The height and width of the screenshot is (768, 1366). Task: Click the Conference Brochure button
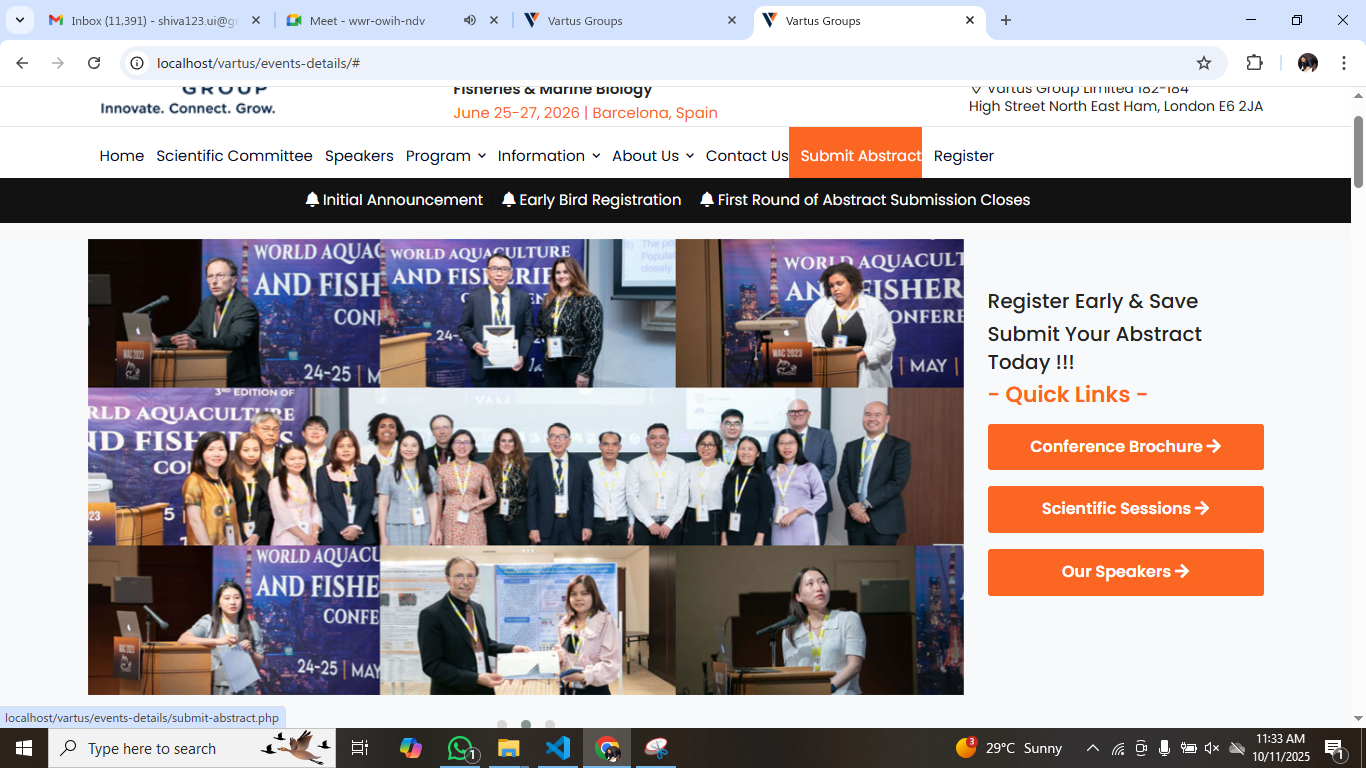[1125, 447]
